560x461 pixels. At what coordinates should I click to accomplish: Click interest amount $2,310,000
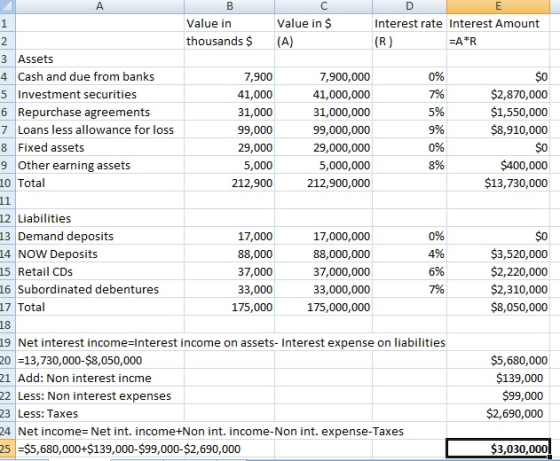[x=498, y=289]
